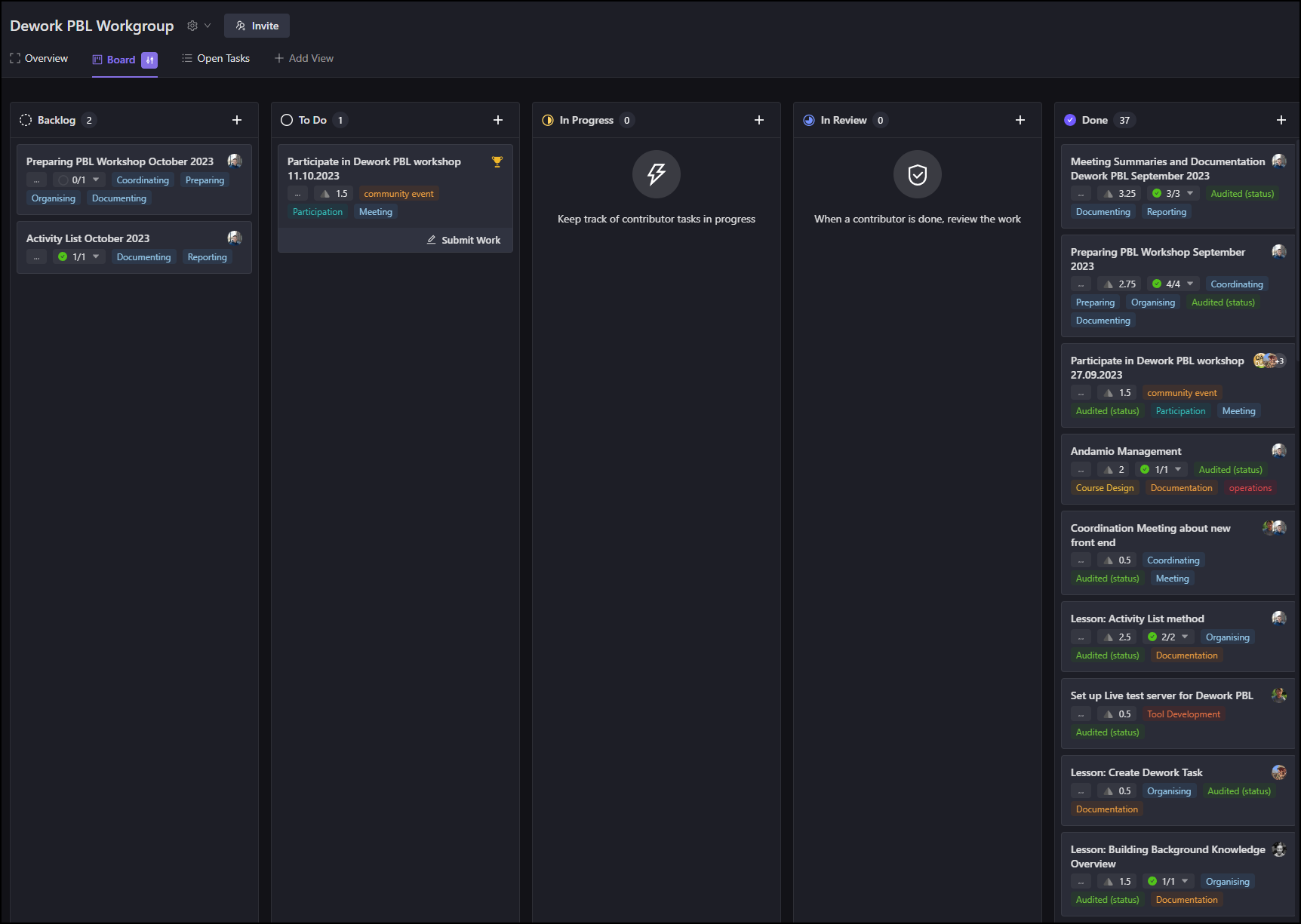Click avatar on Lesson: Create Dework Task

click(x=1279, y=772)
